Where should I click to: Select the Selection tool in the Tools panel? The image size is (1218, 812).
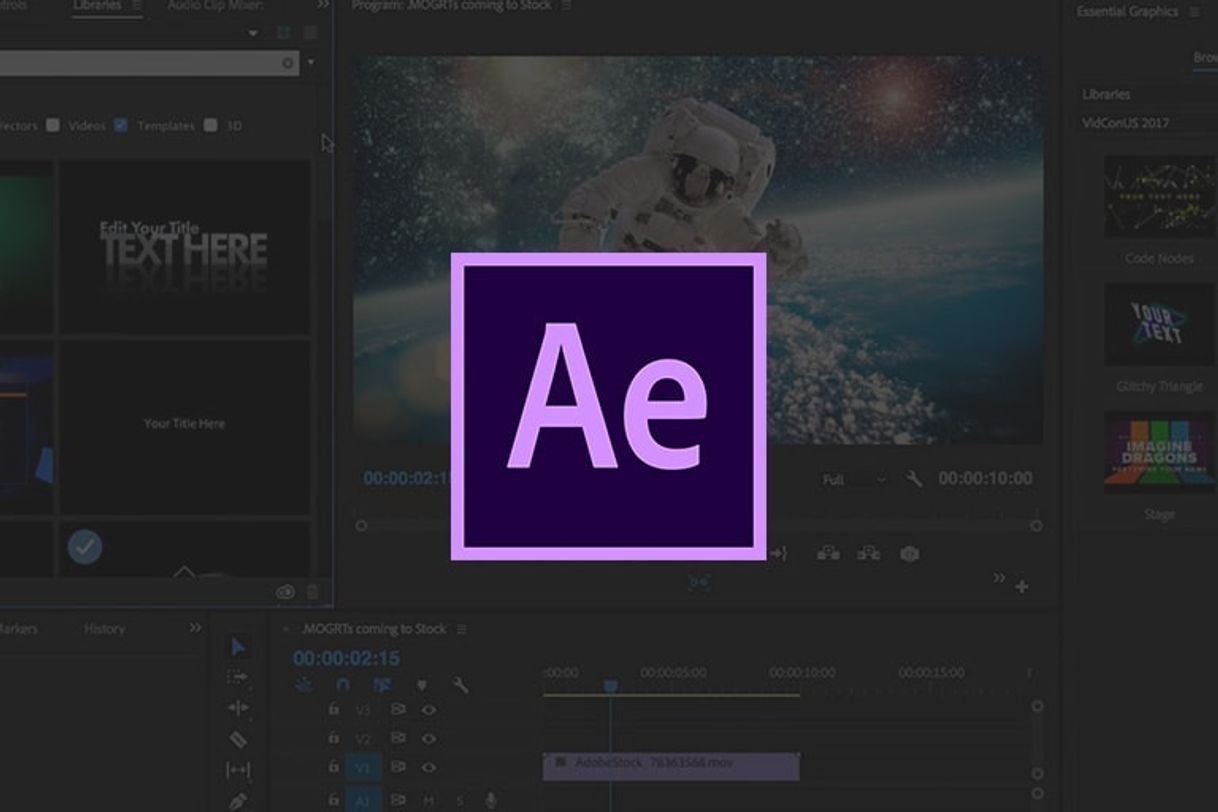[238, 647]
